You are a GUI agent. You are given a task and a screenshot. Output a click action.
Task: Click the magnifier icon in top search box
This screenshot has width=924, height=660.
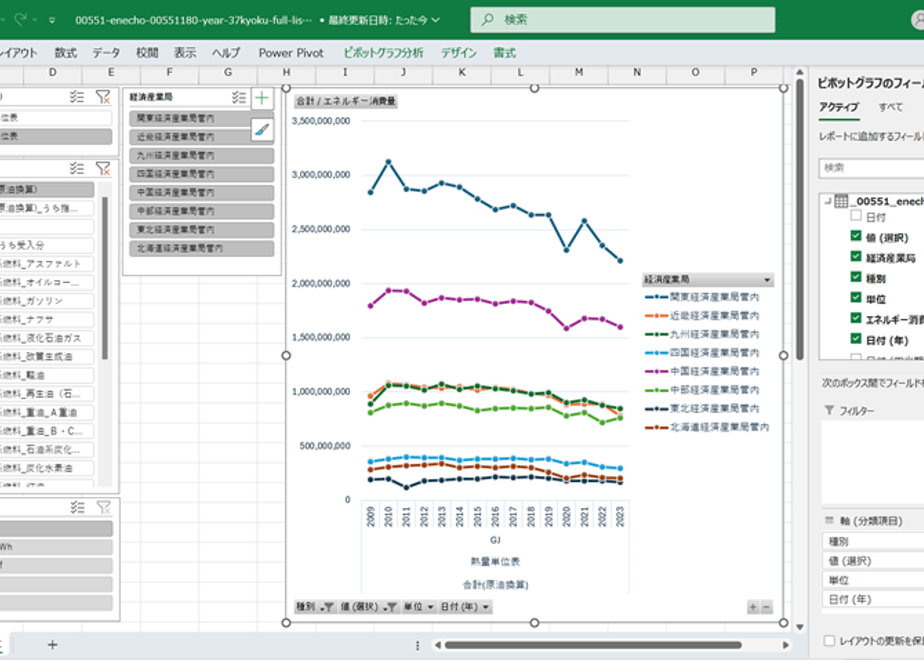487,19
